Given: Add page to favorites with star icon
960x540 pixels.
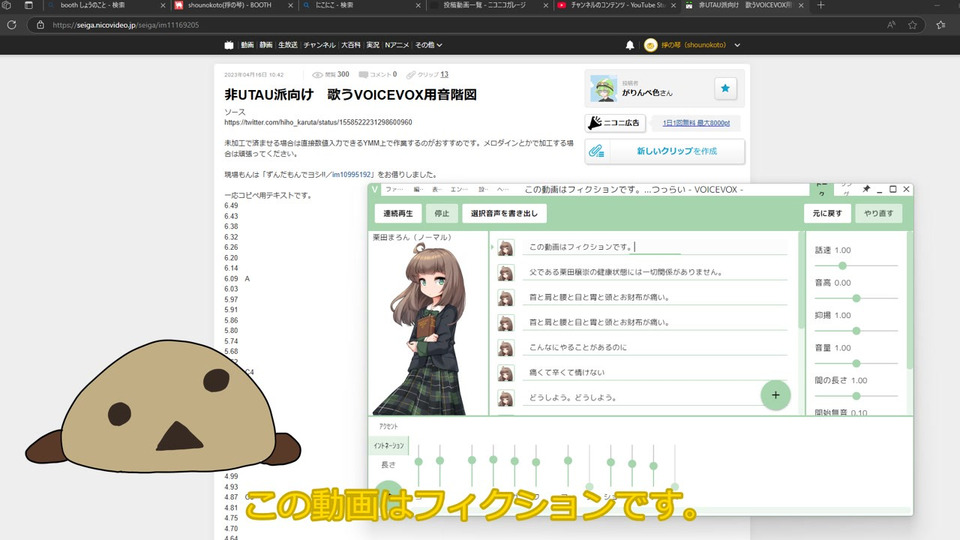Looking at the screenshot, I should (913, 25).
